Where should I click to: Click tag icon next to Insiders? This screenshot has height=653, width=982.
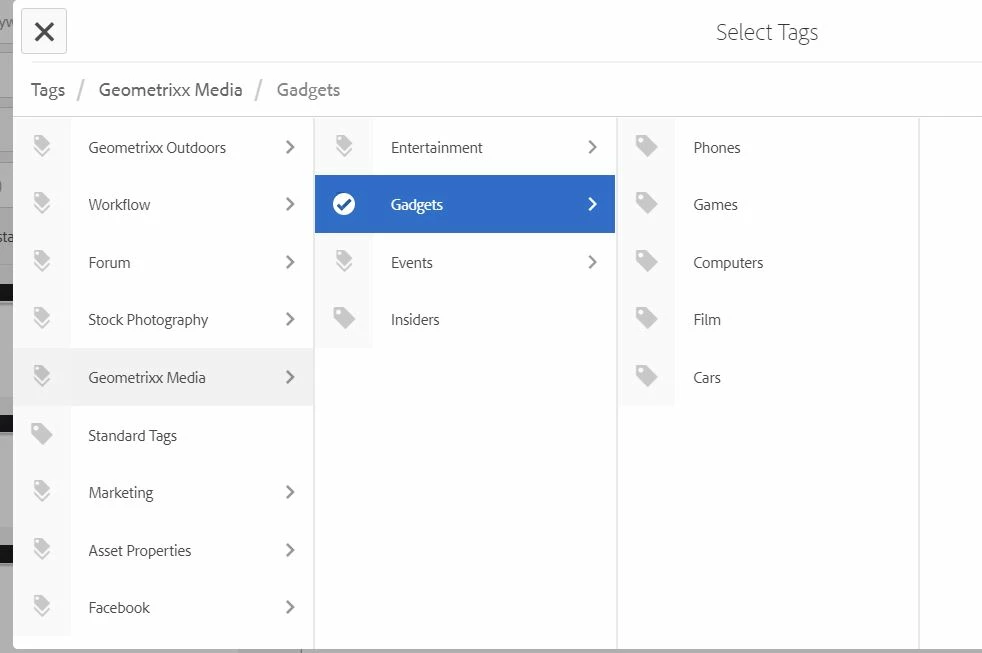[344, 317]
